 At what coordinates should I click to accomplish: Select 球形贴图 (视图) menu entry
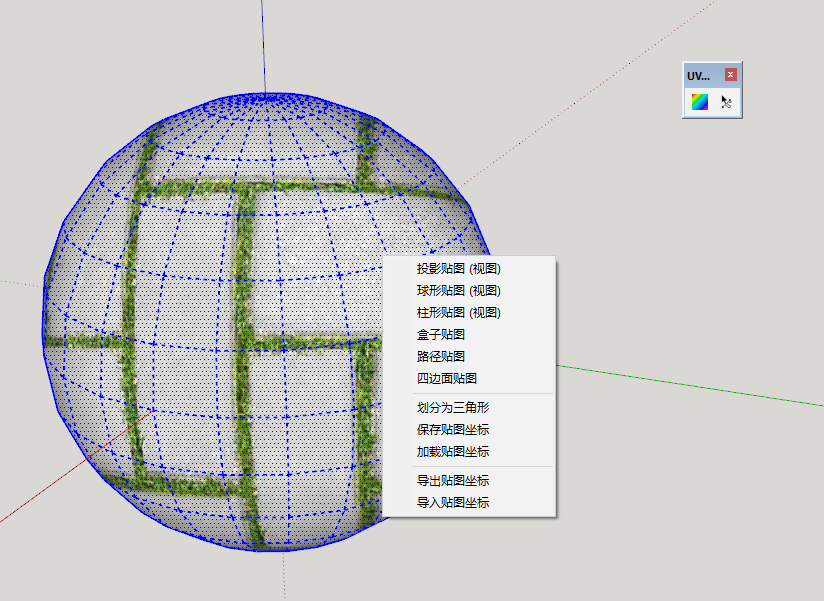point(458,290)
